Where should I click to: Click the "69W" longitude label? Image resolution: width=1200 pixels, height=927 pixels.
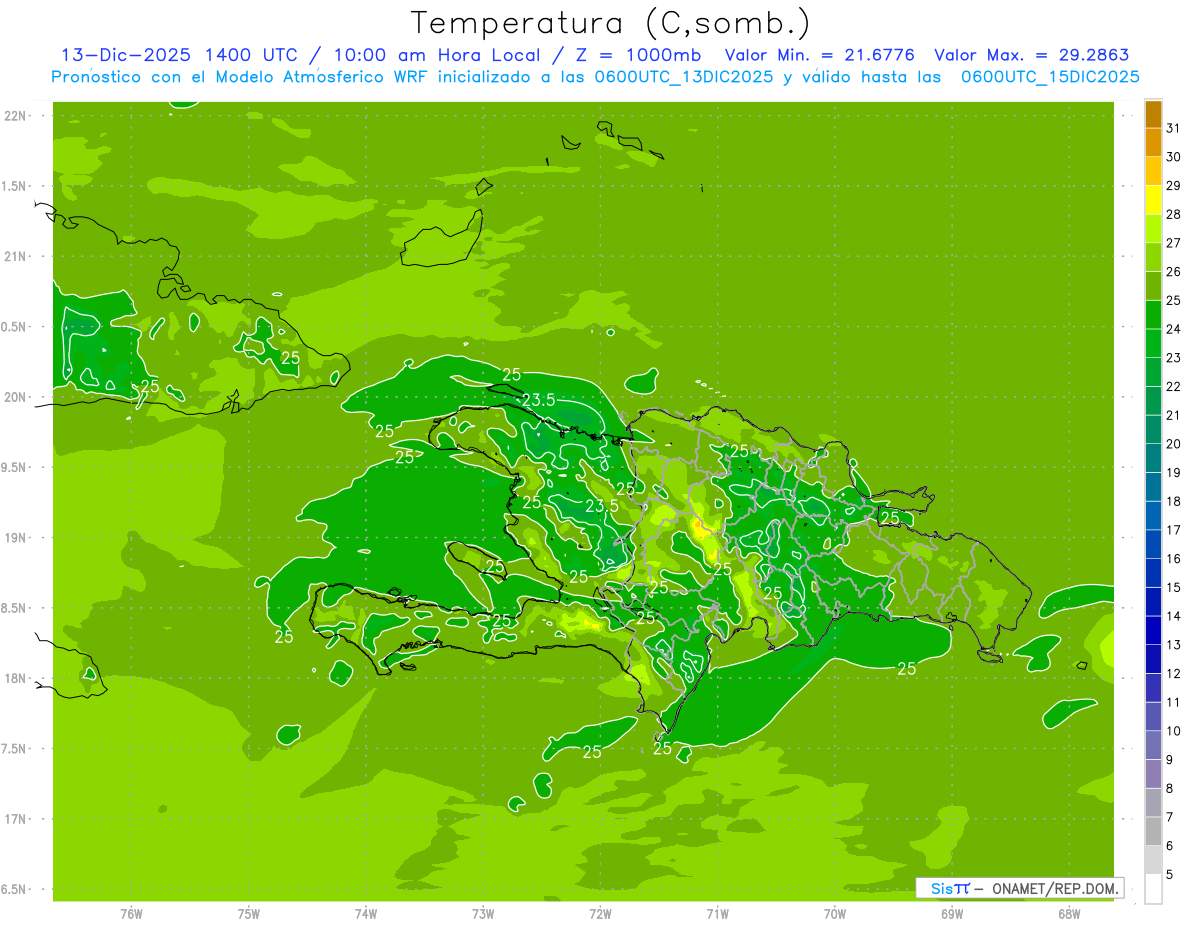(x=952, y=913)
